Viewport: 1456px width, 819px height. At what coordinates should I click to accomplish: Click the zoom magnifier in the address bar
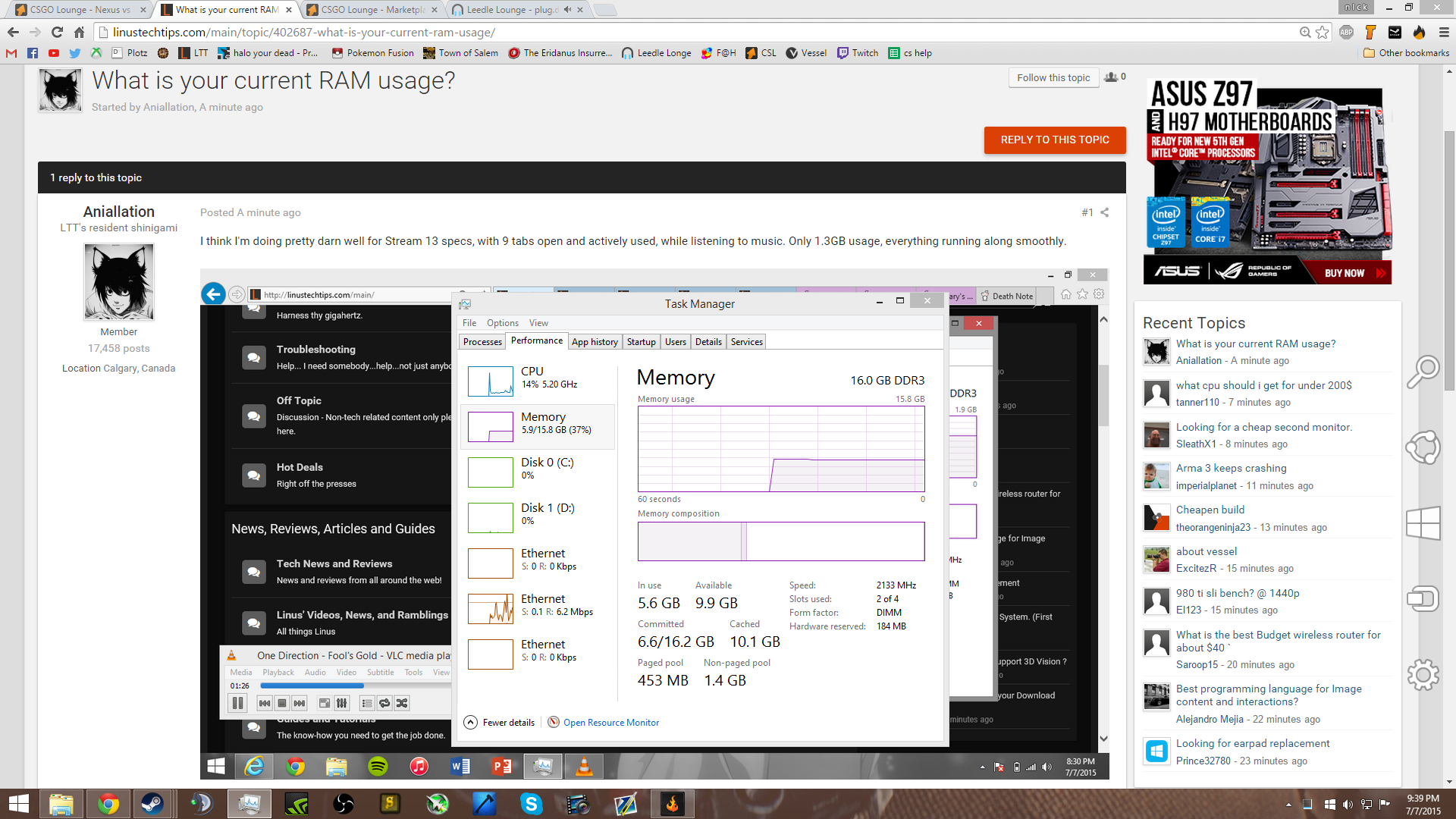point(1305,32)
